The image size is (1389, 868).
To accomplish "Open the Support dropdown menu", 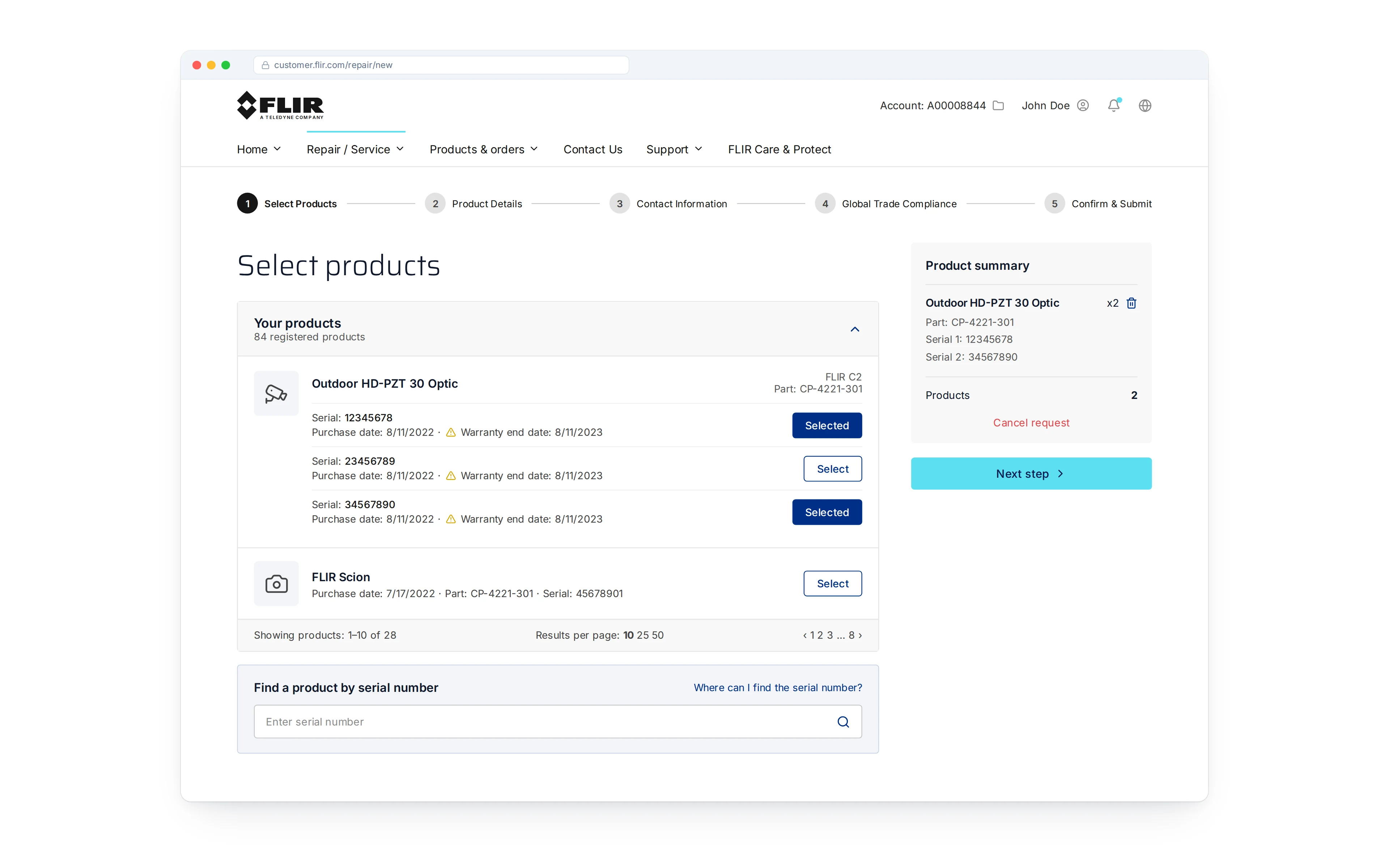I will [674, 149].
